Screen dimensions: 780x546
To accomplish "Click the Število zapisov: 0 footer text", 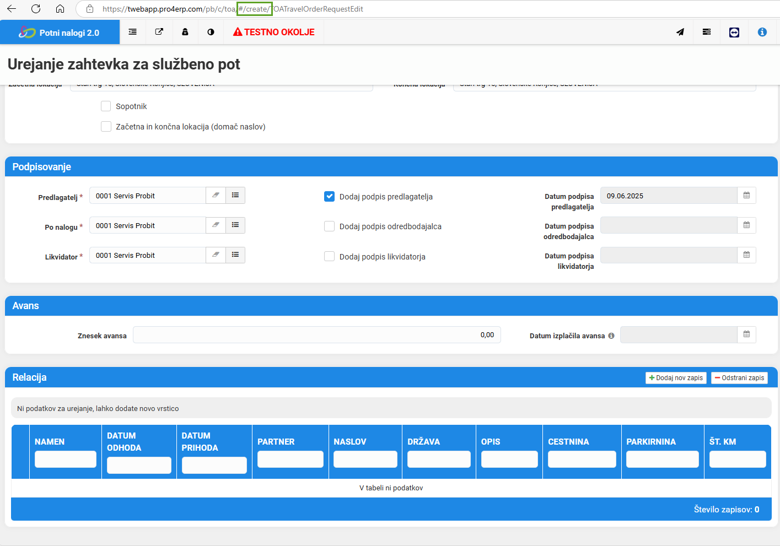I will click(x=726, y=509).
